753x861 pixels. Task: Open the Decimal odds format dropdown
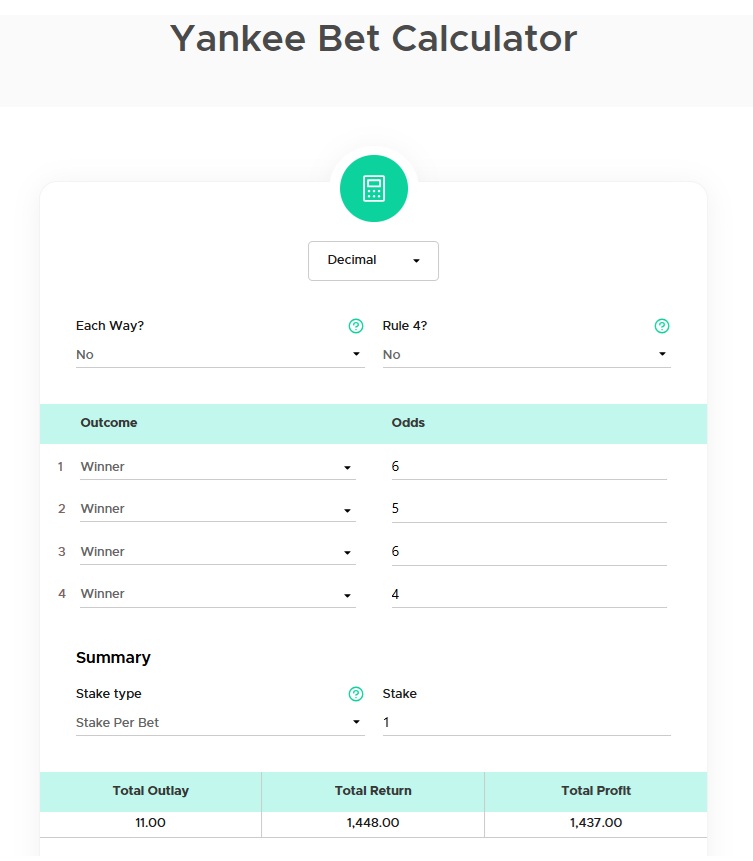pos(373,260)
